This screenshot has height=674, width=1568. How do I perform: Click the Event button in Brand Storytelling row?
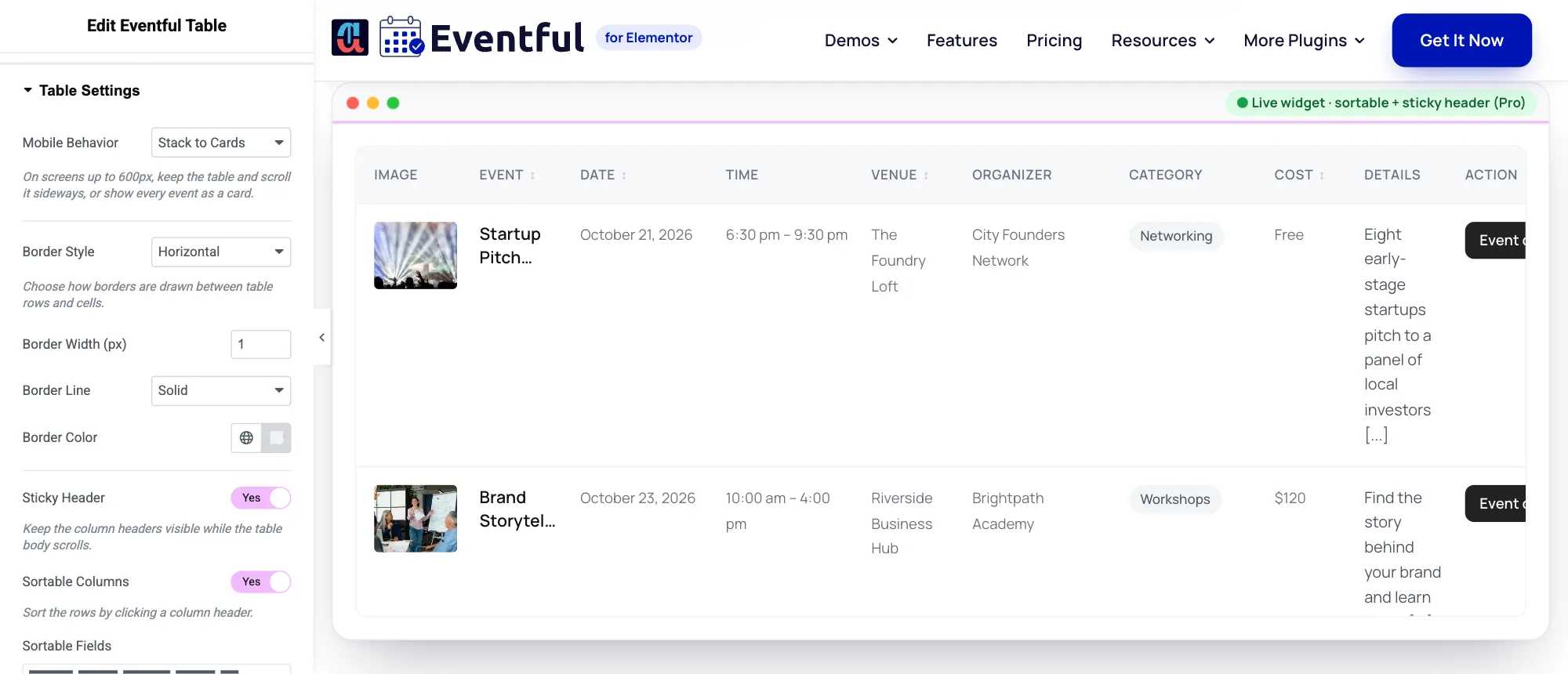click(1495, 503)
